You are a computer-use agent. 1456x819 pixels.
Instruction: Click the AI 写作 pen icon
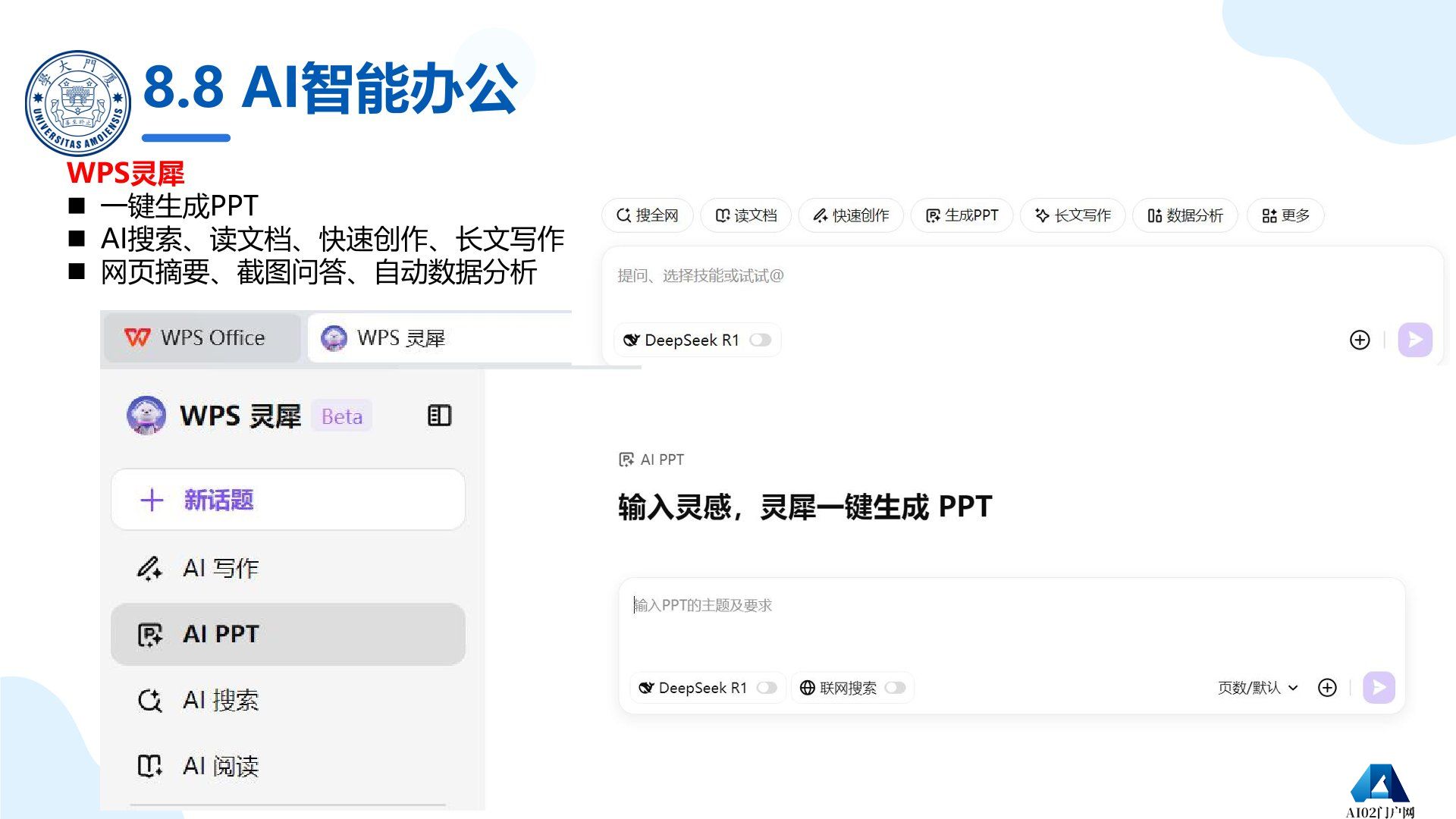[149, 568]
